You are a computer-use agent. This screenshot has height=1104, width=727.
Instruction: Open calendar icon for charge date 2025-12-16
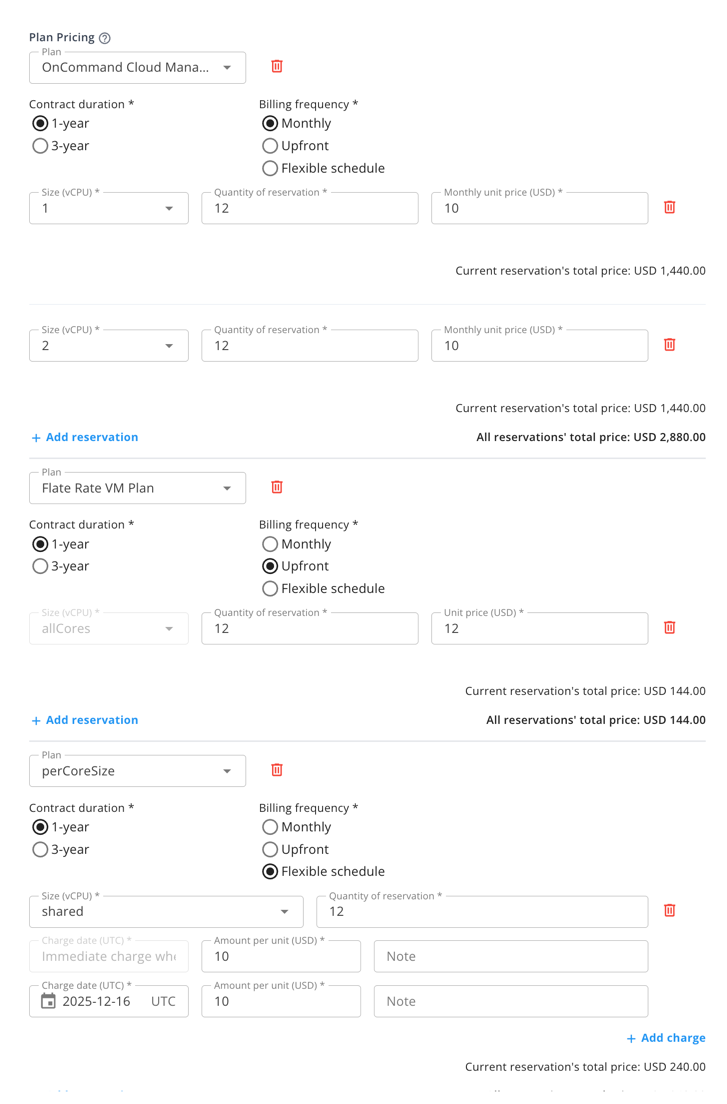48,1001
